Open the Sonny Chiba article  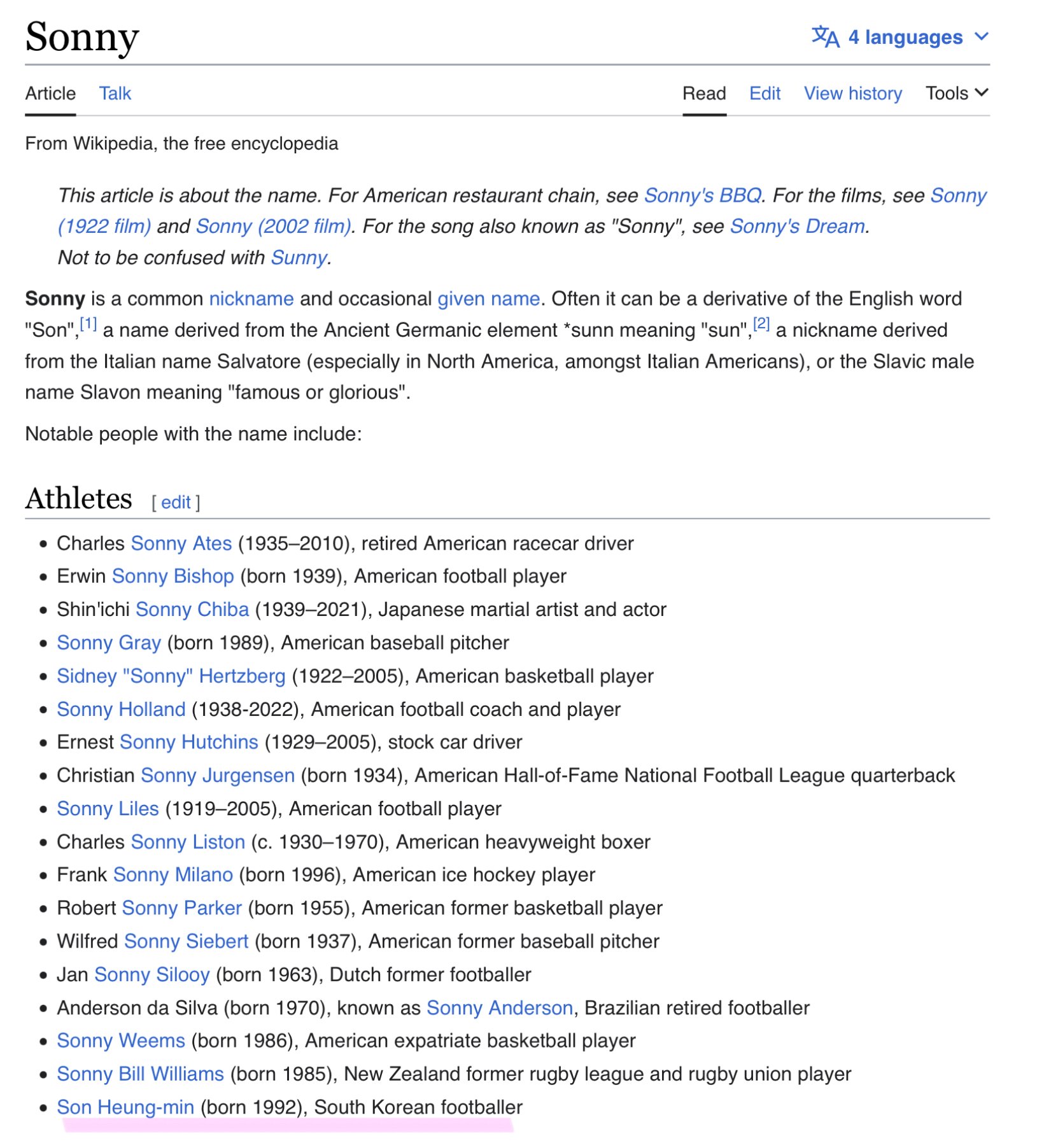[192, 609]
